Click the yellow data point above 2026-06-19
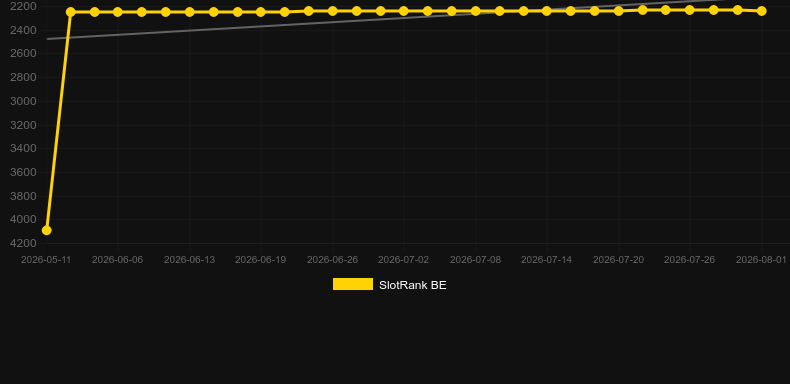Screen dimensions: 790x384 (x=260, y=12)
